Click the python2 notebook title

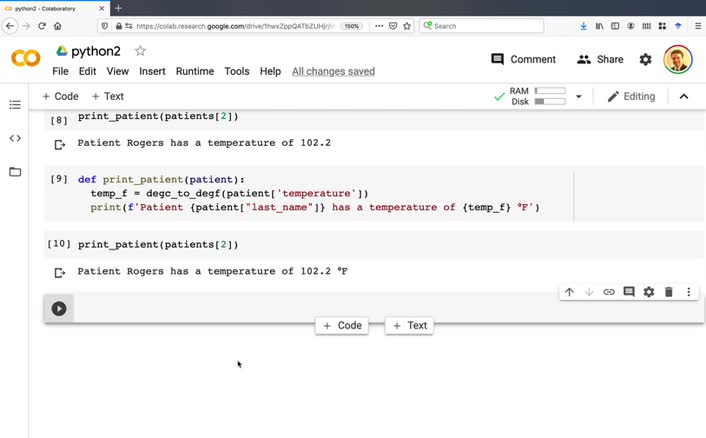(96, 51)
